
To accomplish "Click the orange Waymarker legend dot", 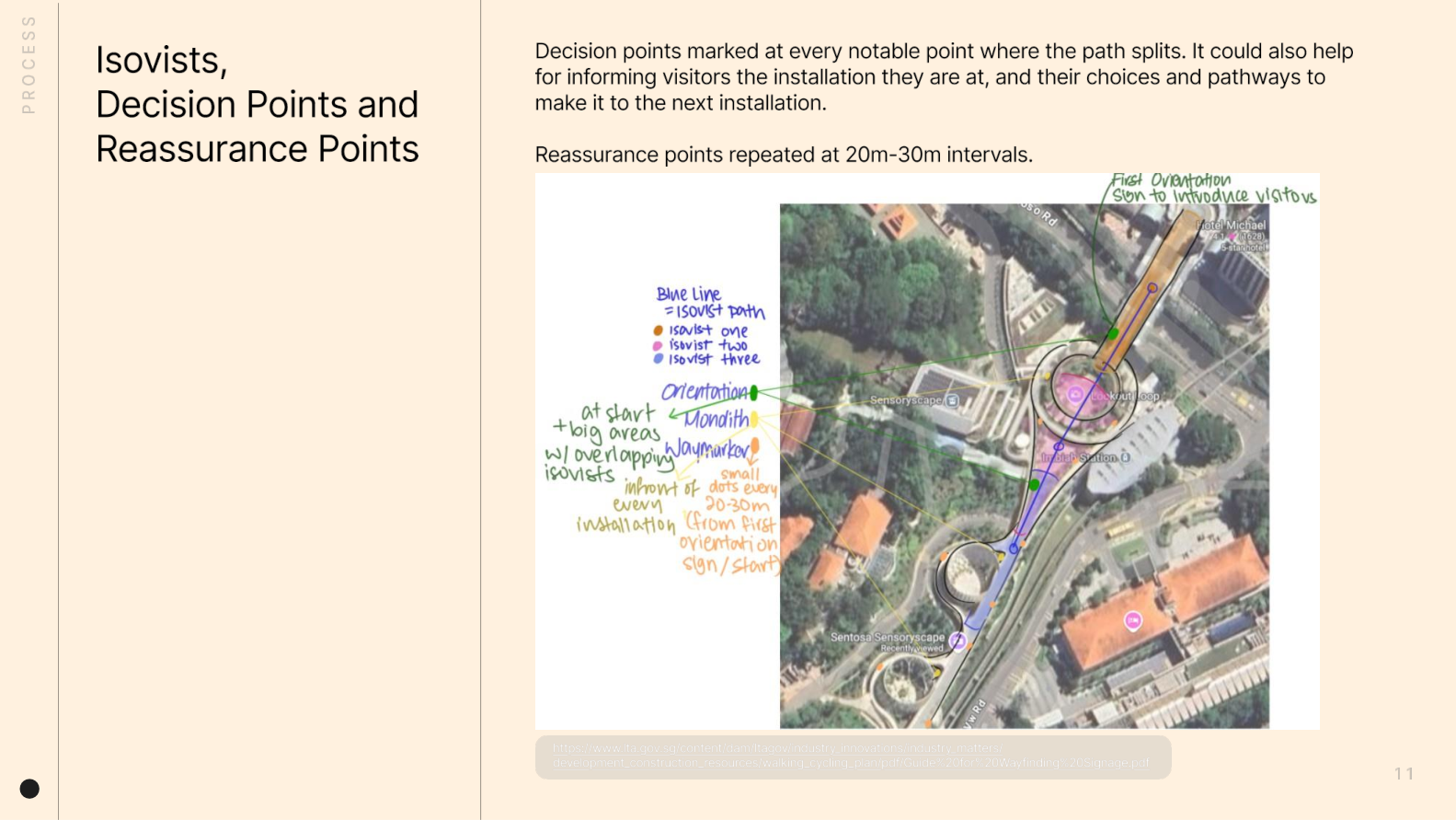I will pos(755,446).
